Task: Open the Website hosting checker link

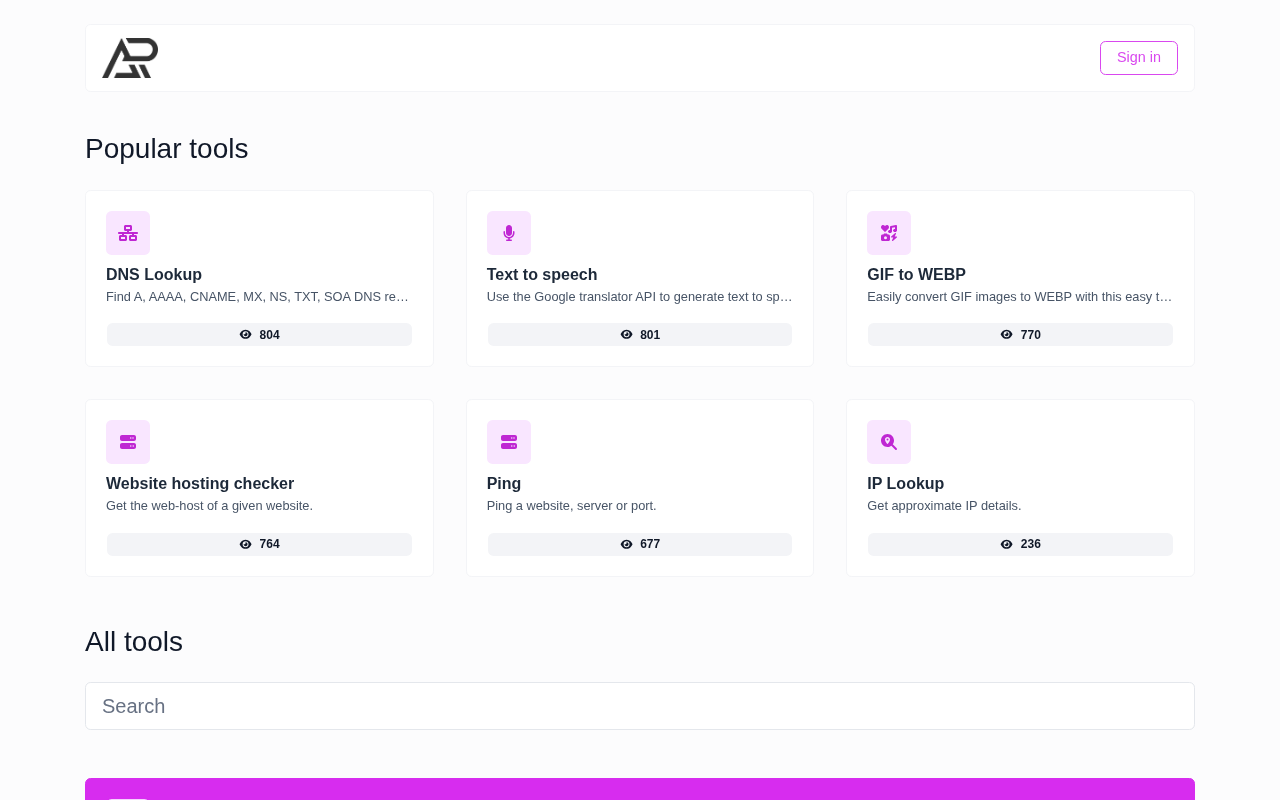Action: point(200,484)
